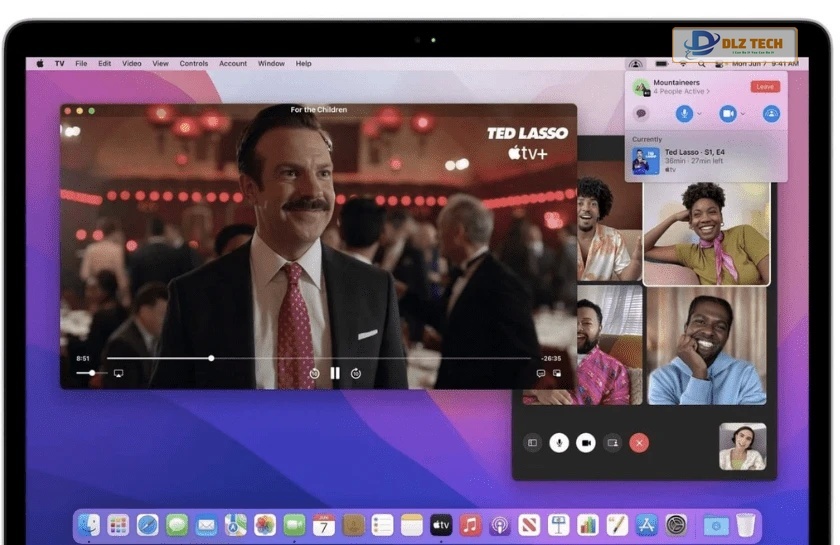Skip back 10 seconds in the video
The image size is (840, 545).
tap(314, 373)
